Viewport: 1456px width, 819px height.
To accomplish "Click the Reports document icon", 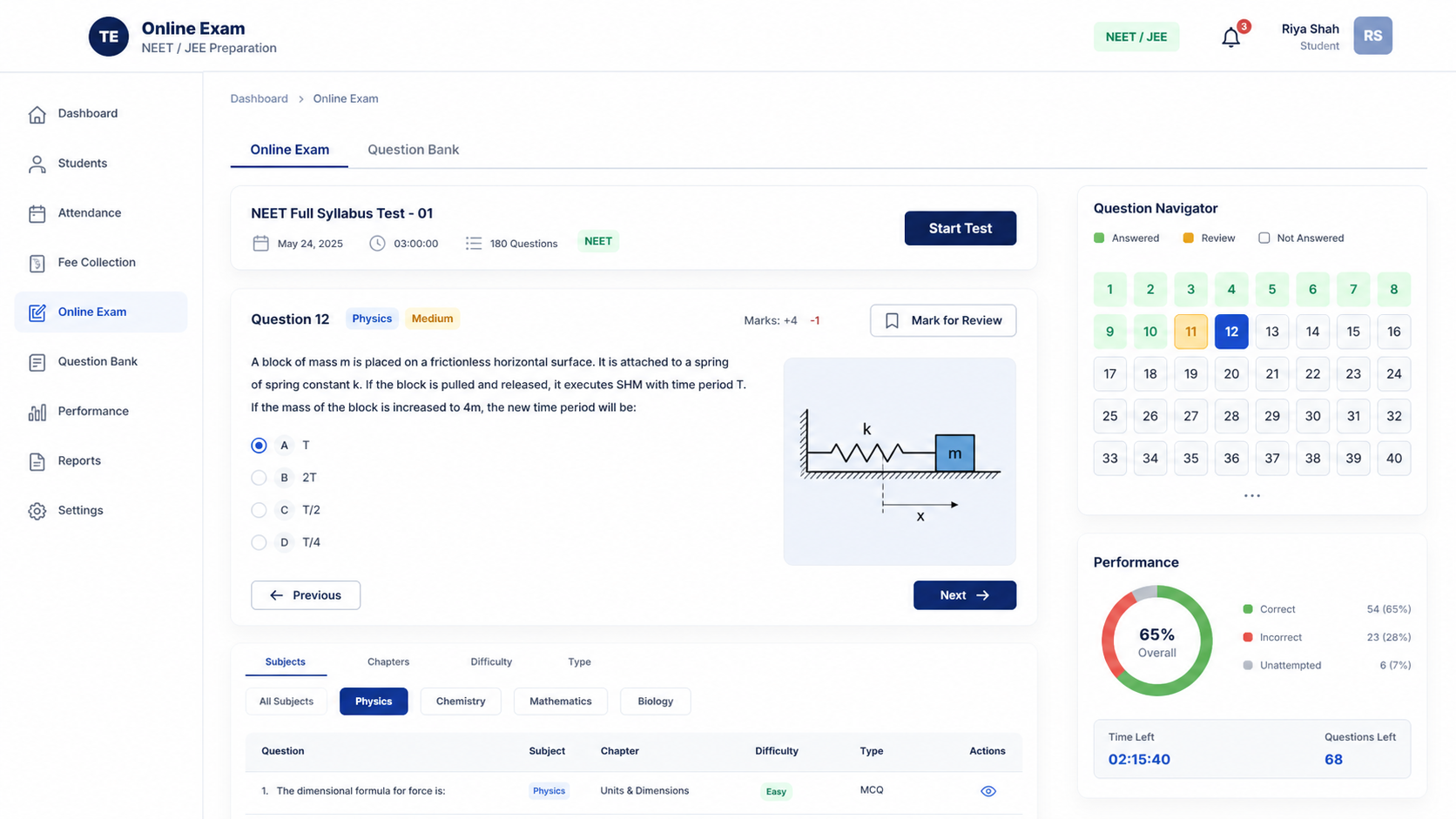I will (37, 461).
